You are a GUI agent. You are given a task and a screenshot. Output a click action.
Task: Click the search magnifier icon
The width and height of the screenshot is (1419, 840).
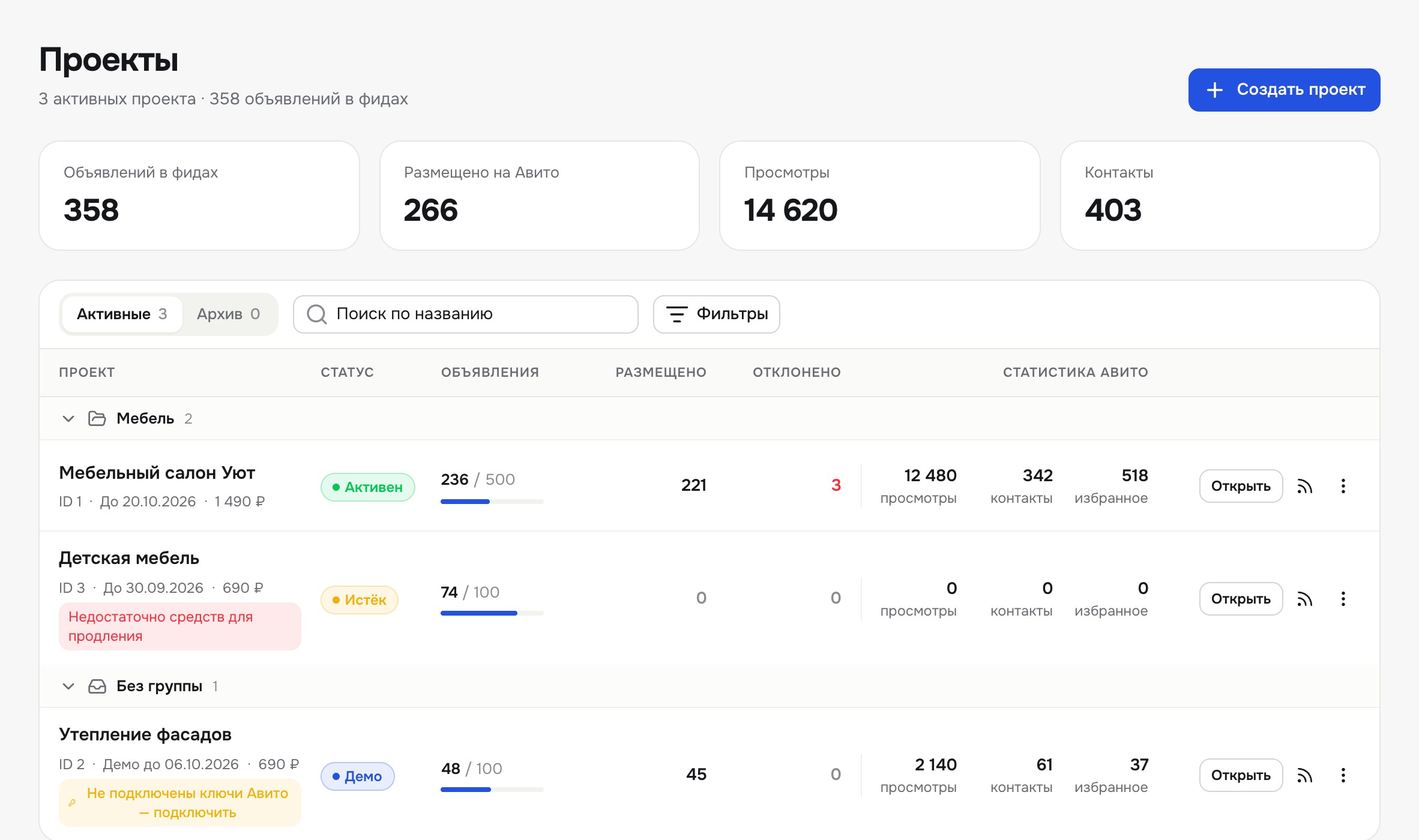(316, 314)
